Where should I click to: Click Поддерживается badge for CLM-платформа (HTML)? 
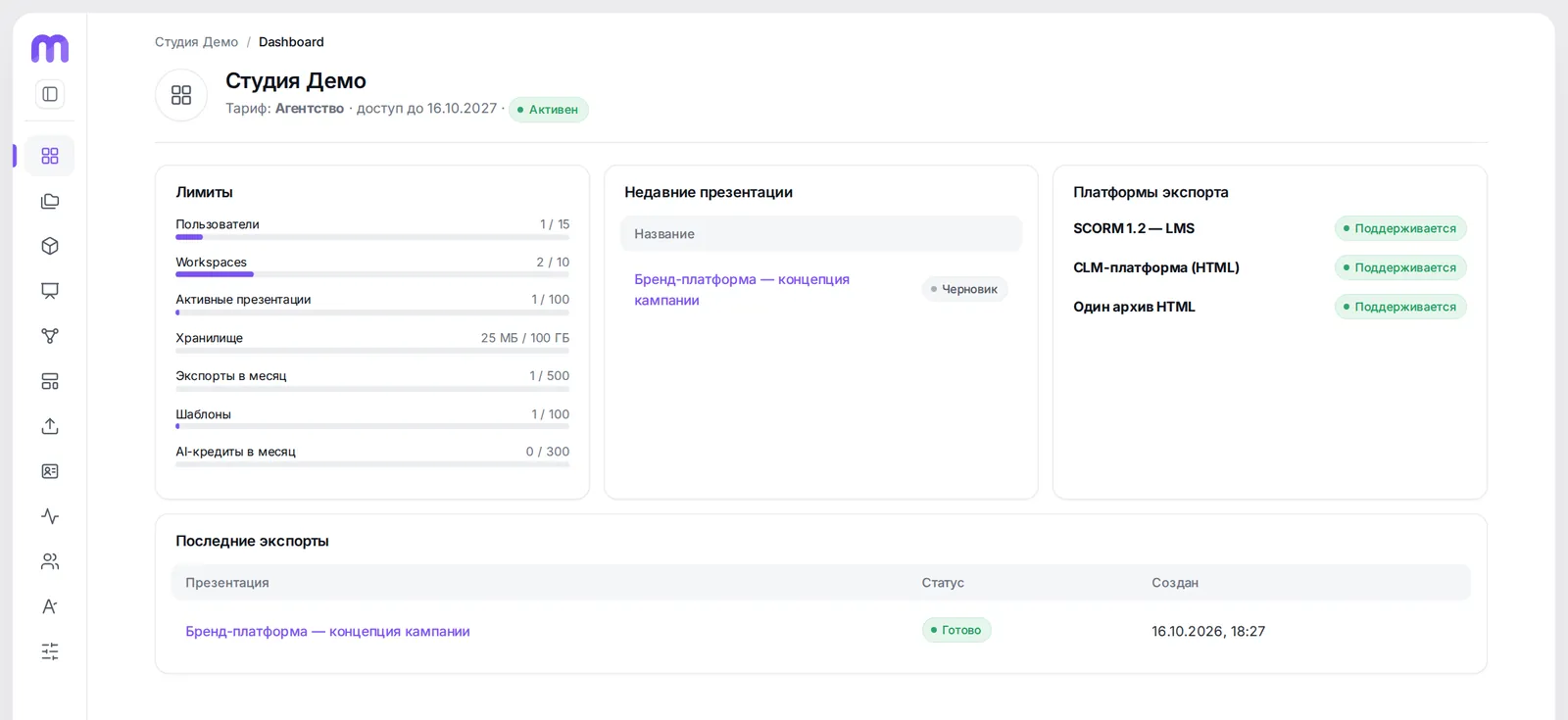click(x=1400, y=267)
